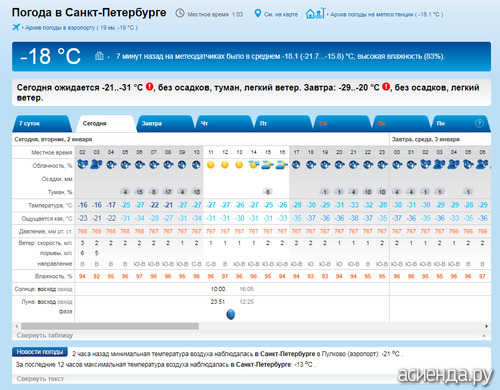Click the airplane icon for airport archive
This screenshot has height=390, width=500.
click(16, 27)
